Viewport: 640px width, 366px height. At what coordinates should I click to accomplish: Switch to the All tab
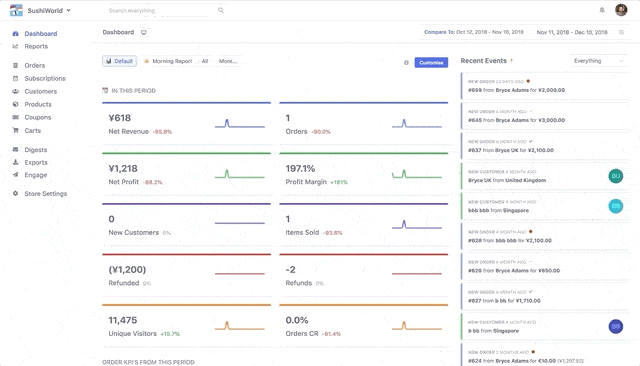pyautogui.click(x=205, y=61)
